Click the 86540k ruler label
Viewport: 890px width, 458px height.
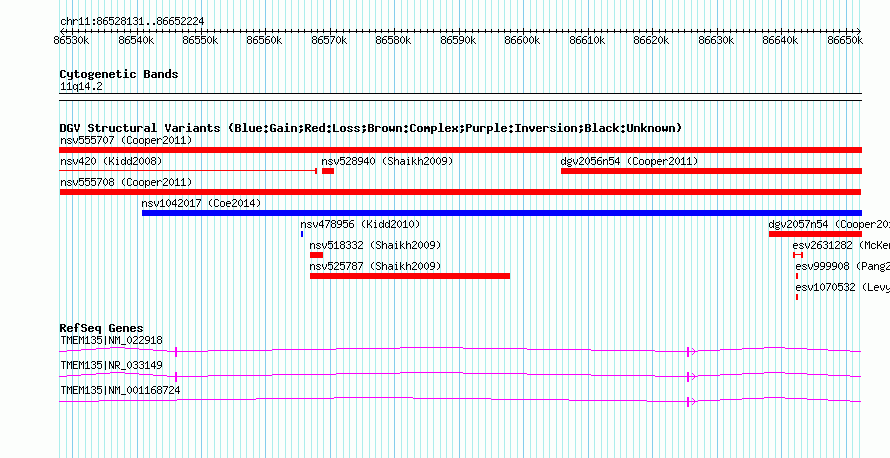click(x=136, y=41)
